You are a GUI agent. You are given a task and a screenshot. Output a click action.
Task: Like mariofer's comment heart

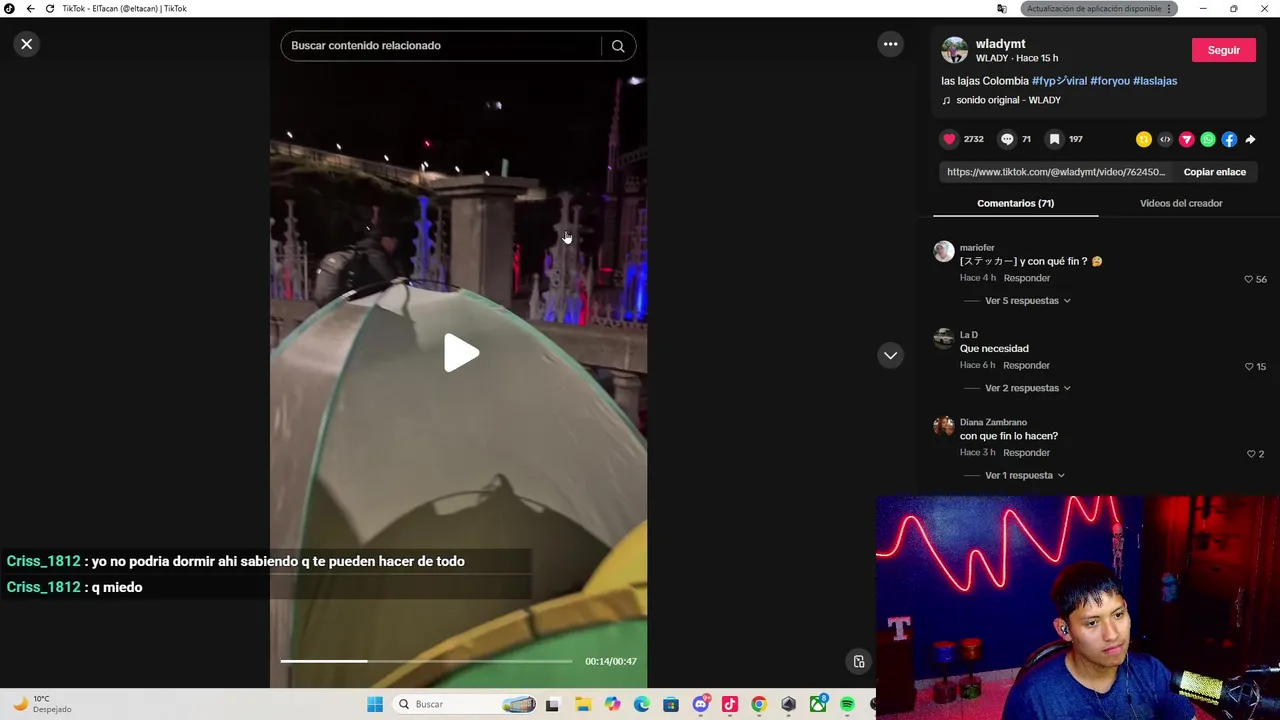[1248, 279]
